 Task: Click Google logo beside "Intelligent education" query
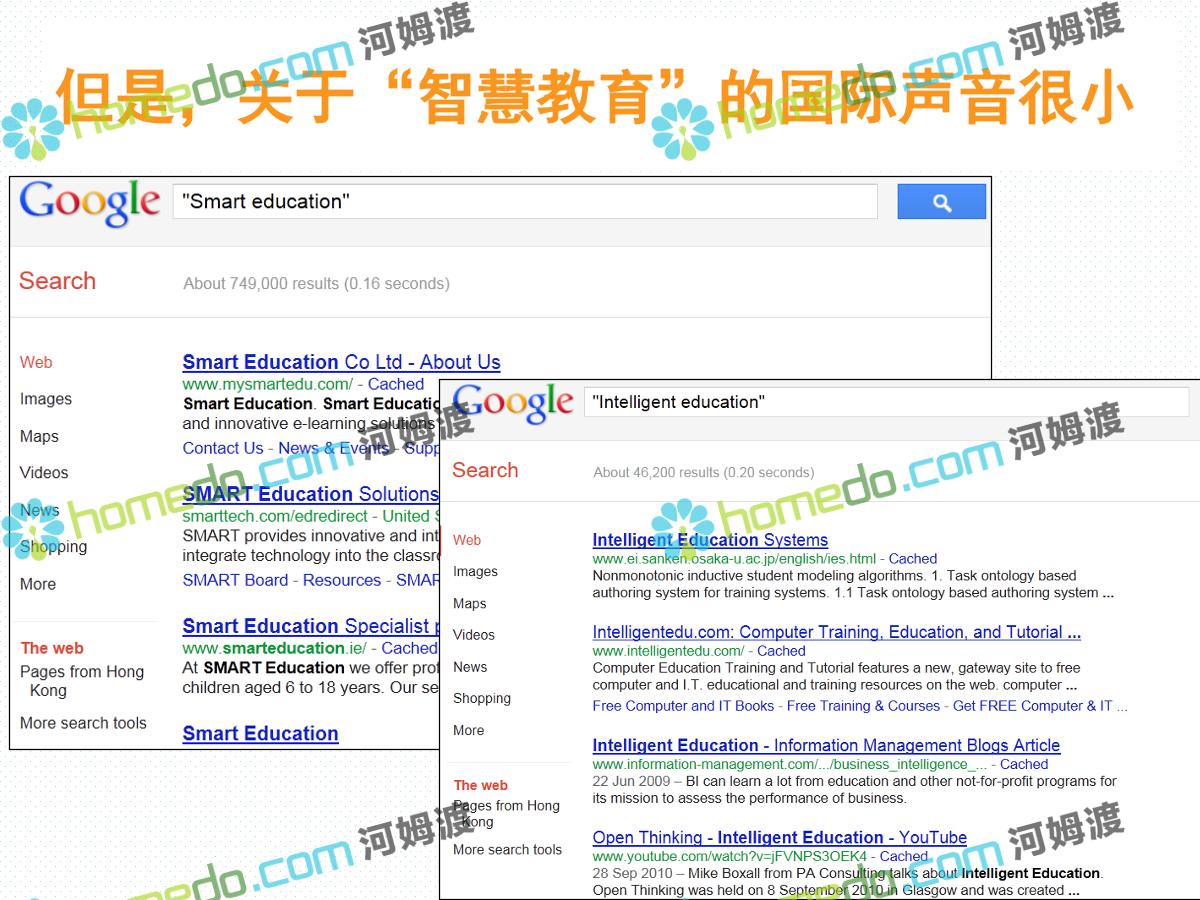click(513, 403)
